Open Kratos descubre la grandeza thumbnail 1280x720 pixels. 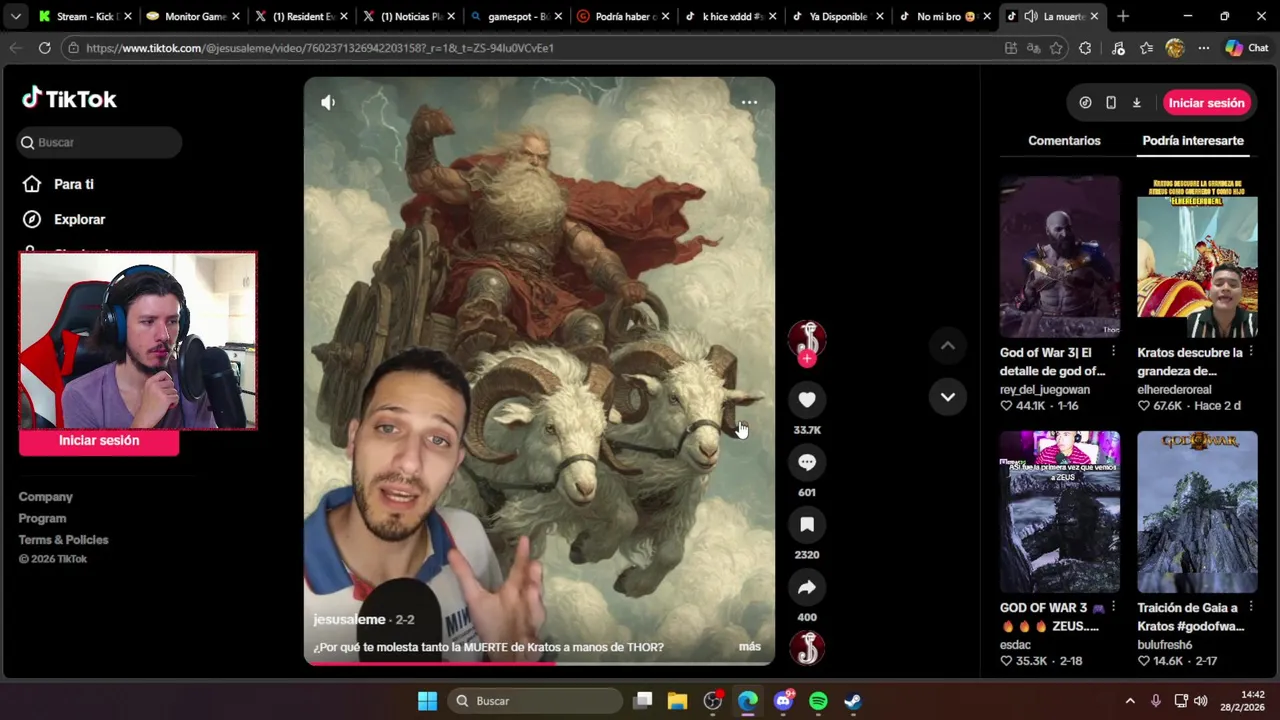(1197, 257)
